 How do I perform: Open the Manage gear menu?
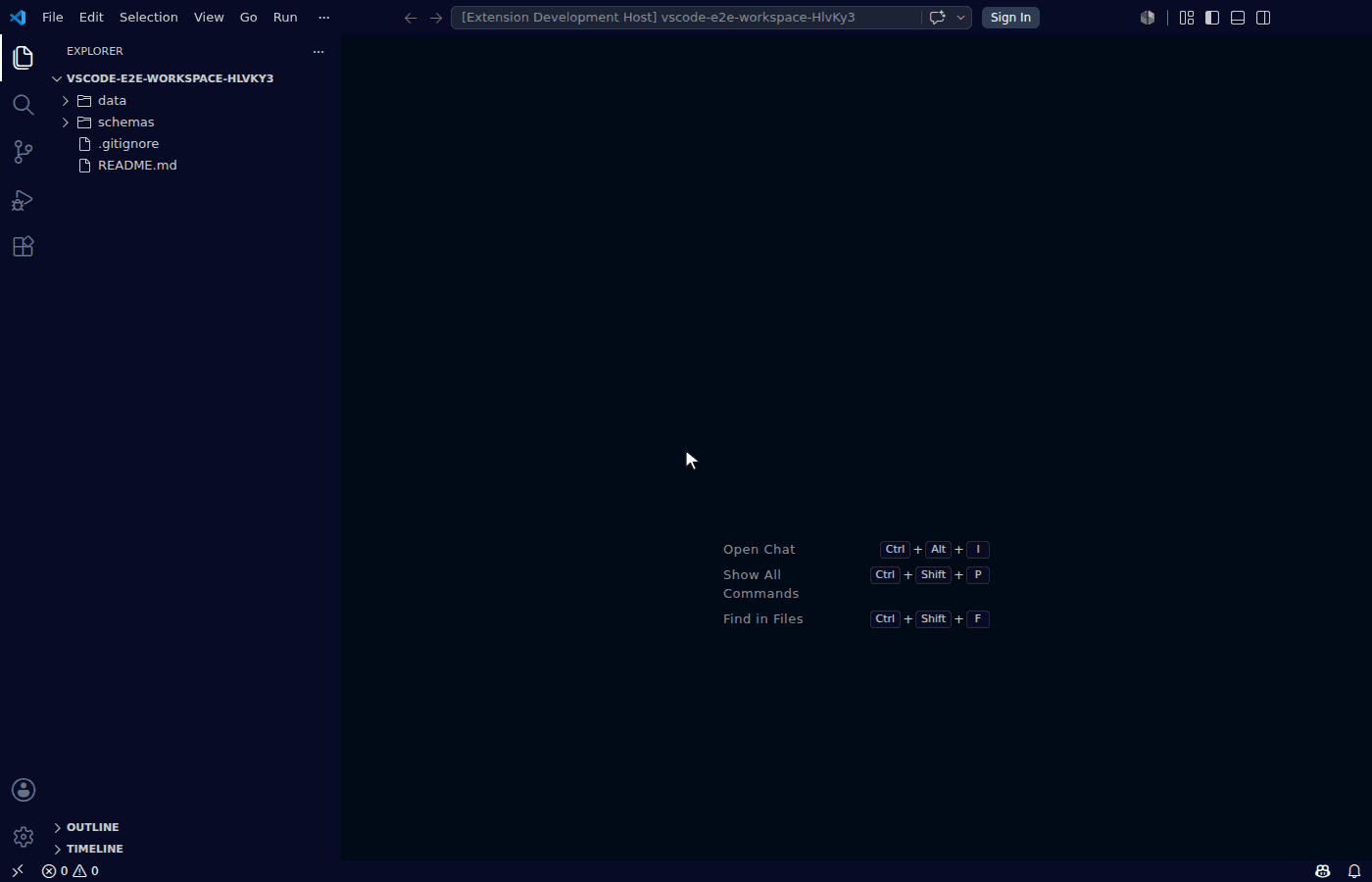click(24, 837)
